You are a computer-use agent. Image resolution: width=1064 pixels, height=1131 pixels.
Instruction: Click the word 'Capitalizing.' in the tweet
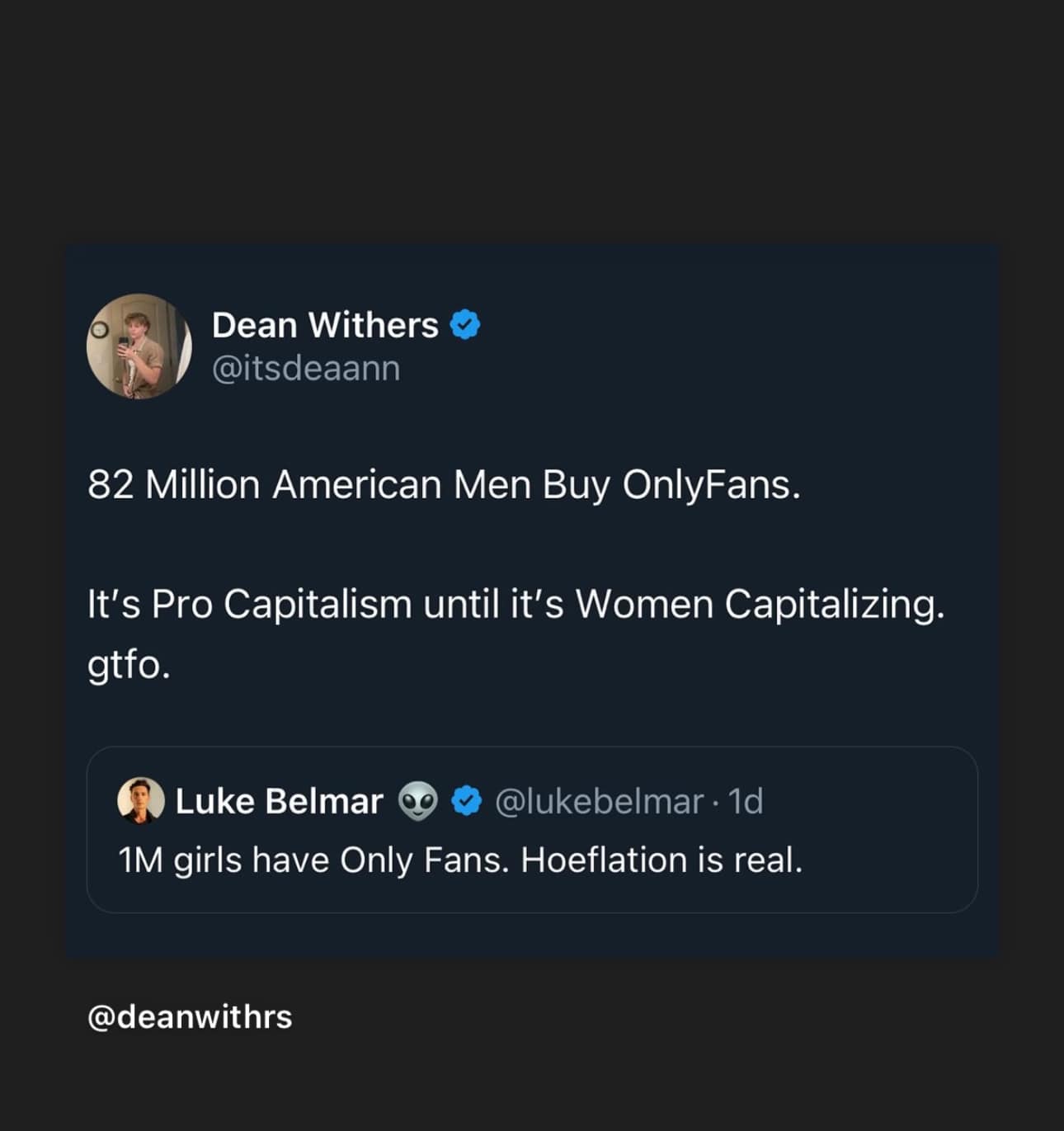pos(834,604)
